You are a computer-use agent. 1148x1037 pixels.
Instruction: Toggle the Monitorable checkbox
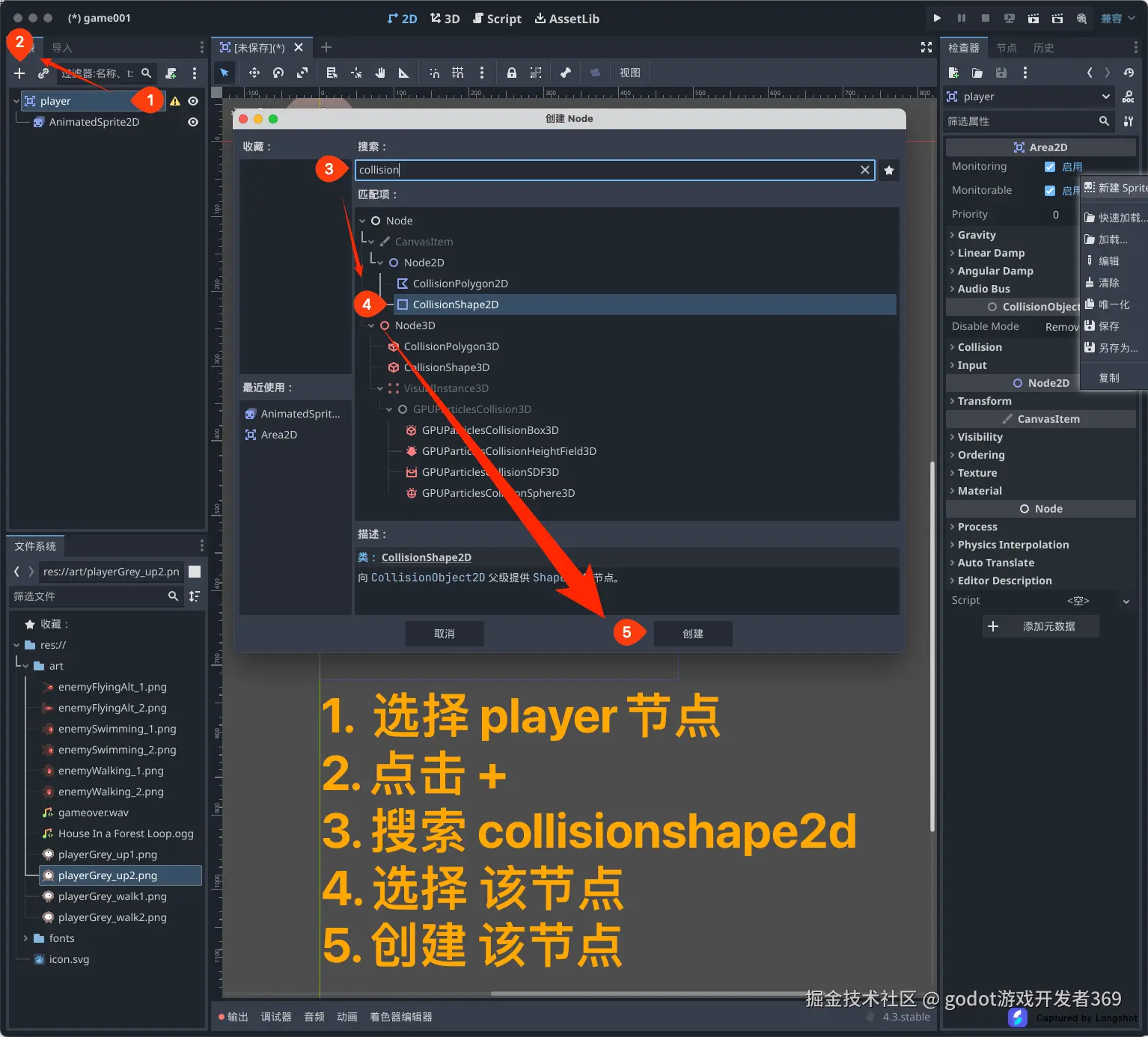(1050, 191)
